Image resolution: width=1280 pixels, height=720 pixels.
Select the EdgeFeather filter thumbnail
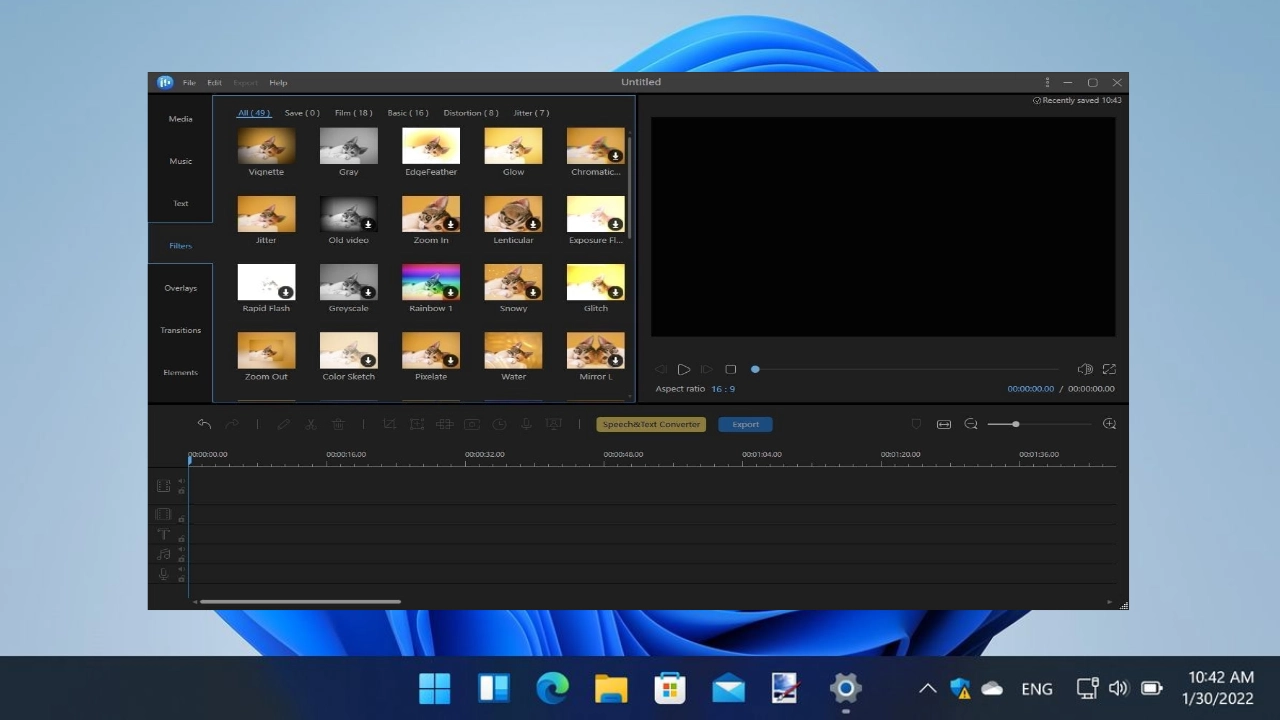(x=431, y=146)
